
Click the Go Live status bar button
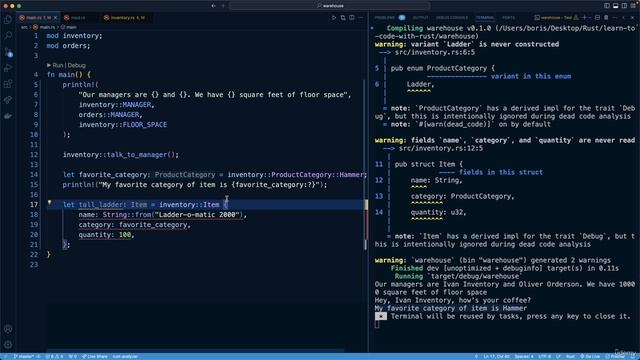coord(590,356)
